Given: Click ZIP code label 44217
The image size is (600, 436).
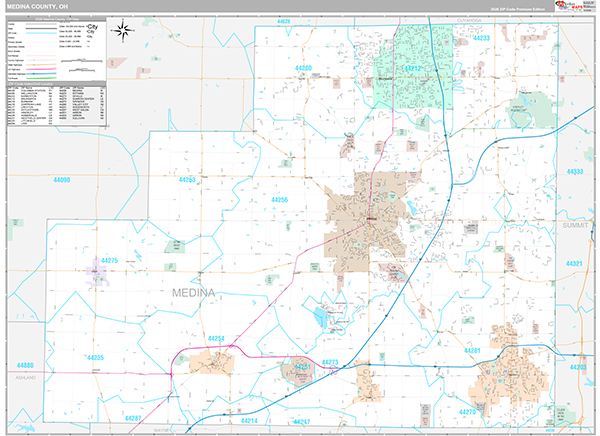Looking at the screenshot, I should click(302, 422).
